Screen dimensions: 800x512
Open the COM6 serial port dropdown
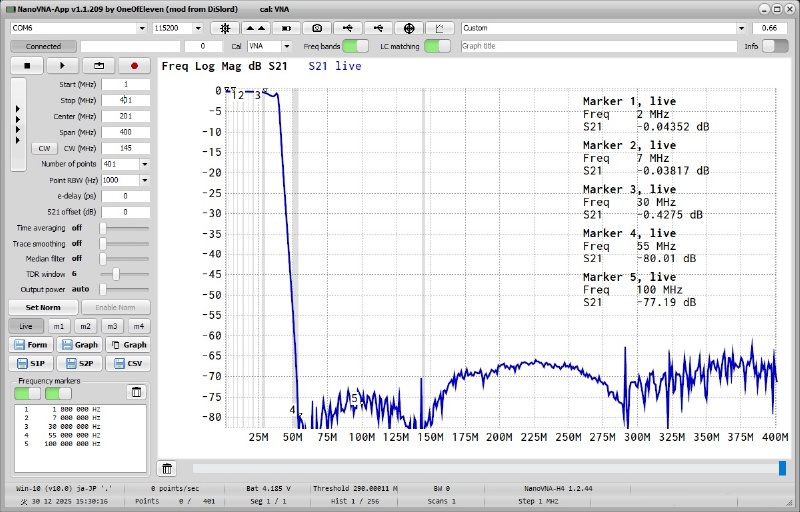pyautogui.click(x=80, y=28)
